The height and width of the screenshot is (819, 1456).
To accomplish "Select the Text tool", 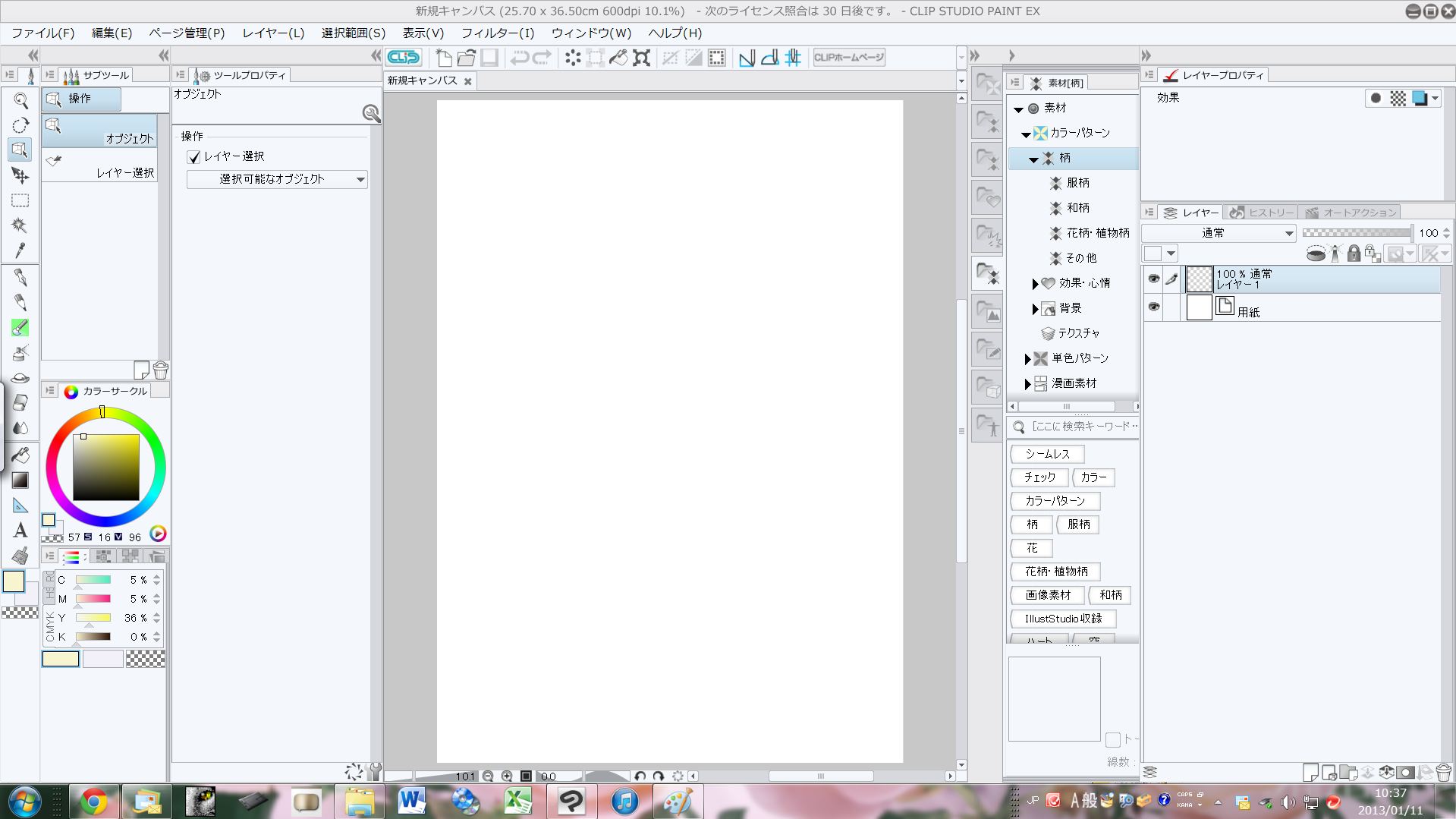I will (x=20, y=530).
